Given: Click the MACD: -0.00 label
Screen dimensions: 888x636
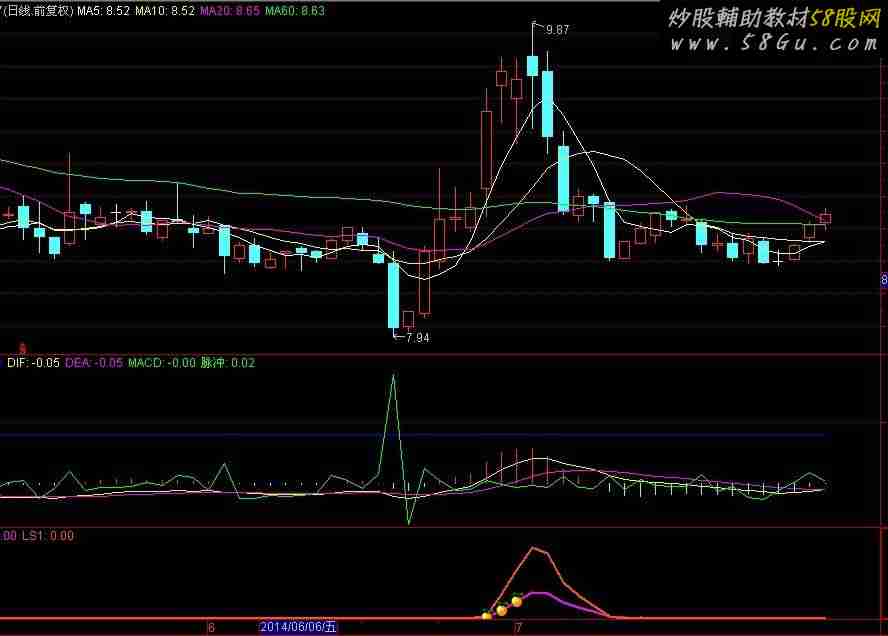Looking at the screenshot, I should point(162,363).
